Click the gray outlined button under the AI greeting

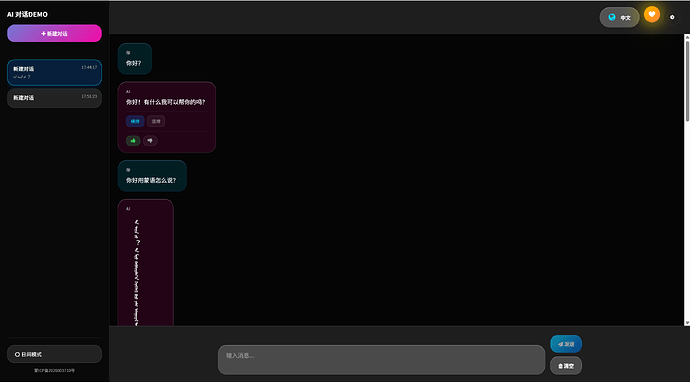coord(156,121)
